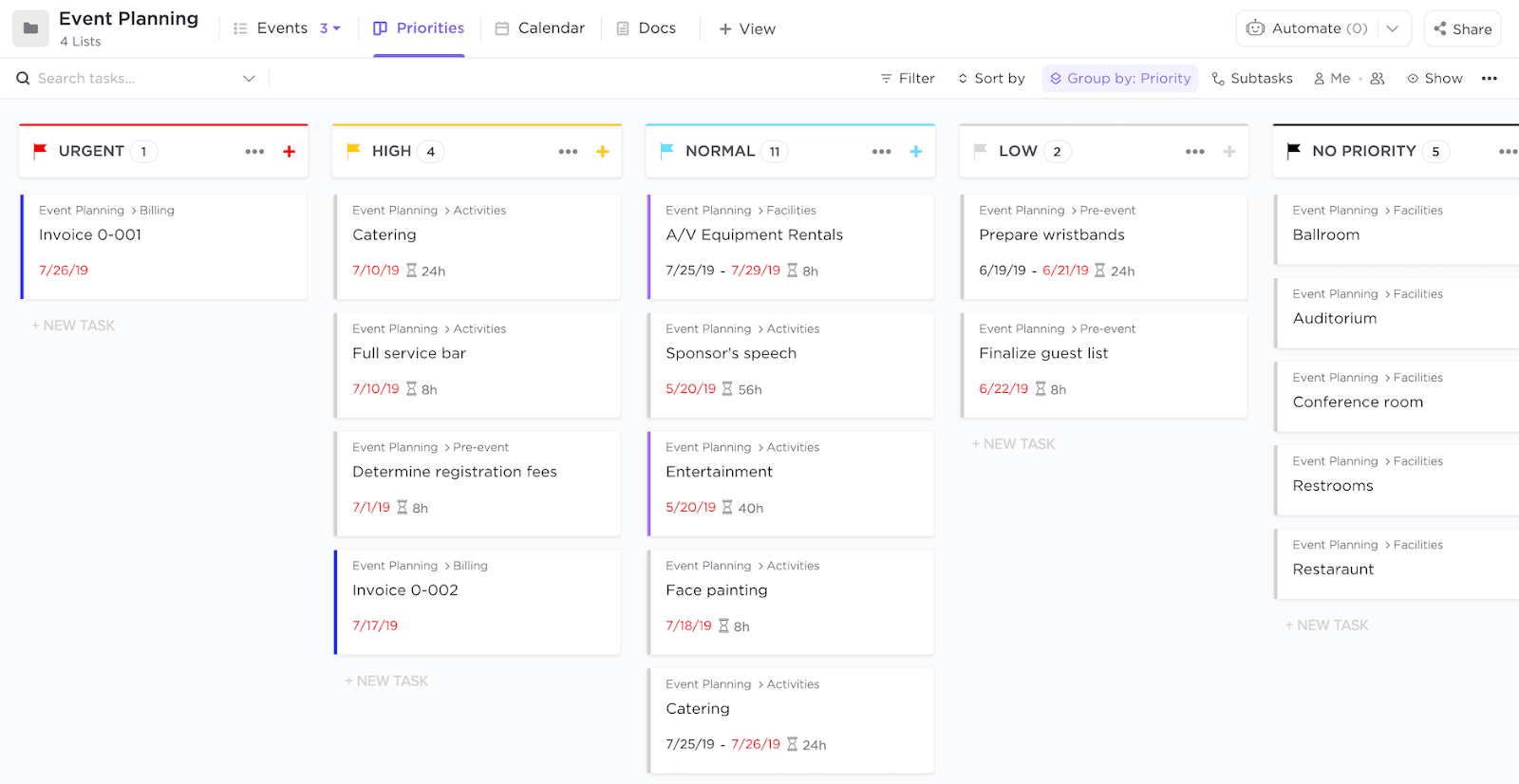This screenshot has height=784, width=1519.
Task: Click NEW TASK under LOW column
Action: (x=1013, y=444)
